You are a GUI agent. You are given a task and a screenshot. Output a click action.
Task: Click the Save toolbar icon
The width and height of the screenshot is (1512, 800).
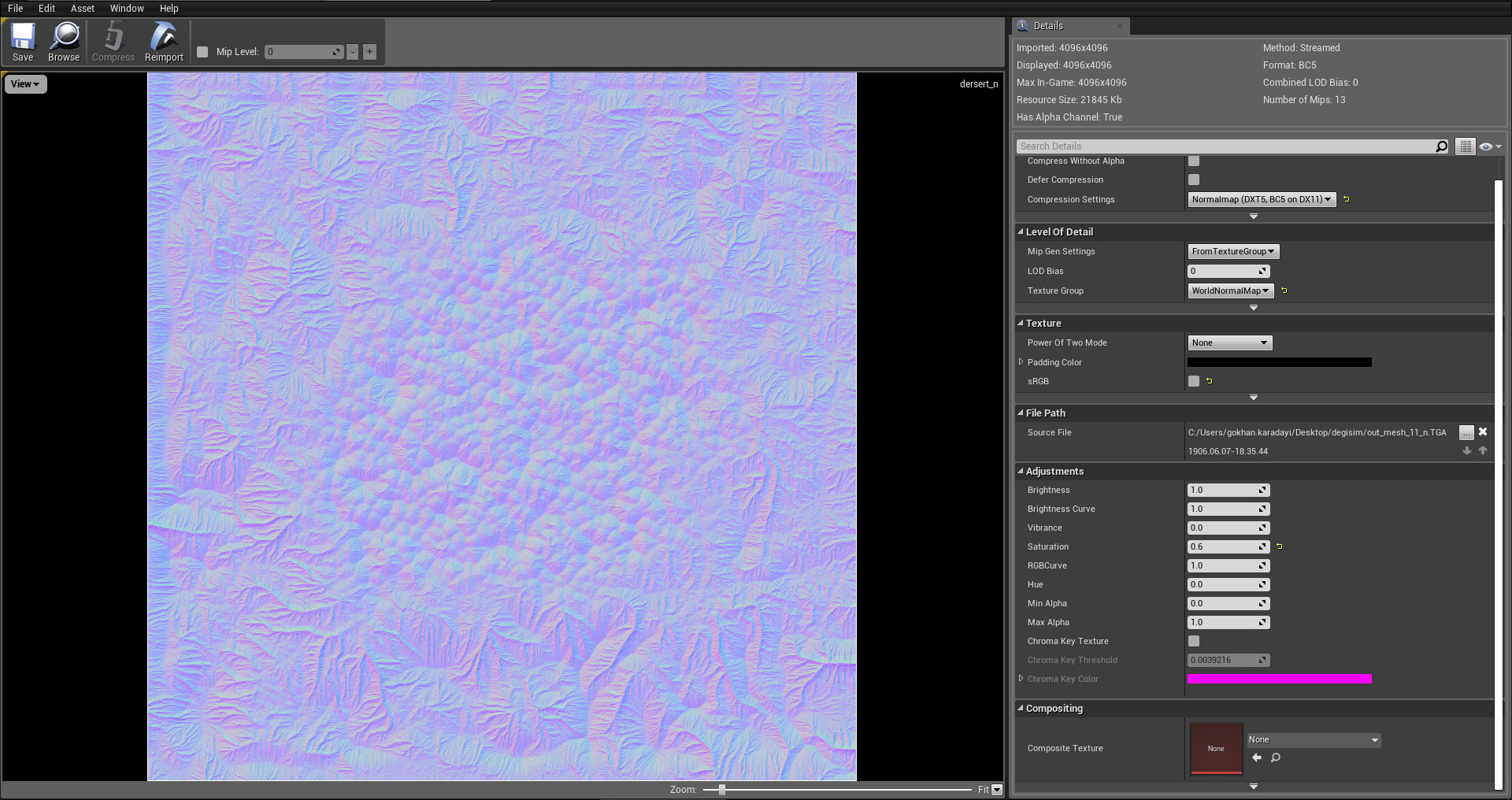[23, 42]
